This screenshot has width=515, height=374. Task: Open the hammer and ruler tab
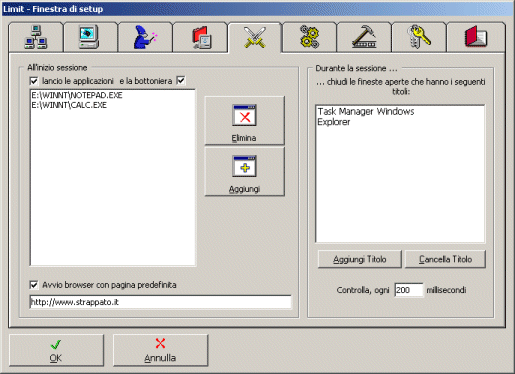pos(364,37)
